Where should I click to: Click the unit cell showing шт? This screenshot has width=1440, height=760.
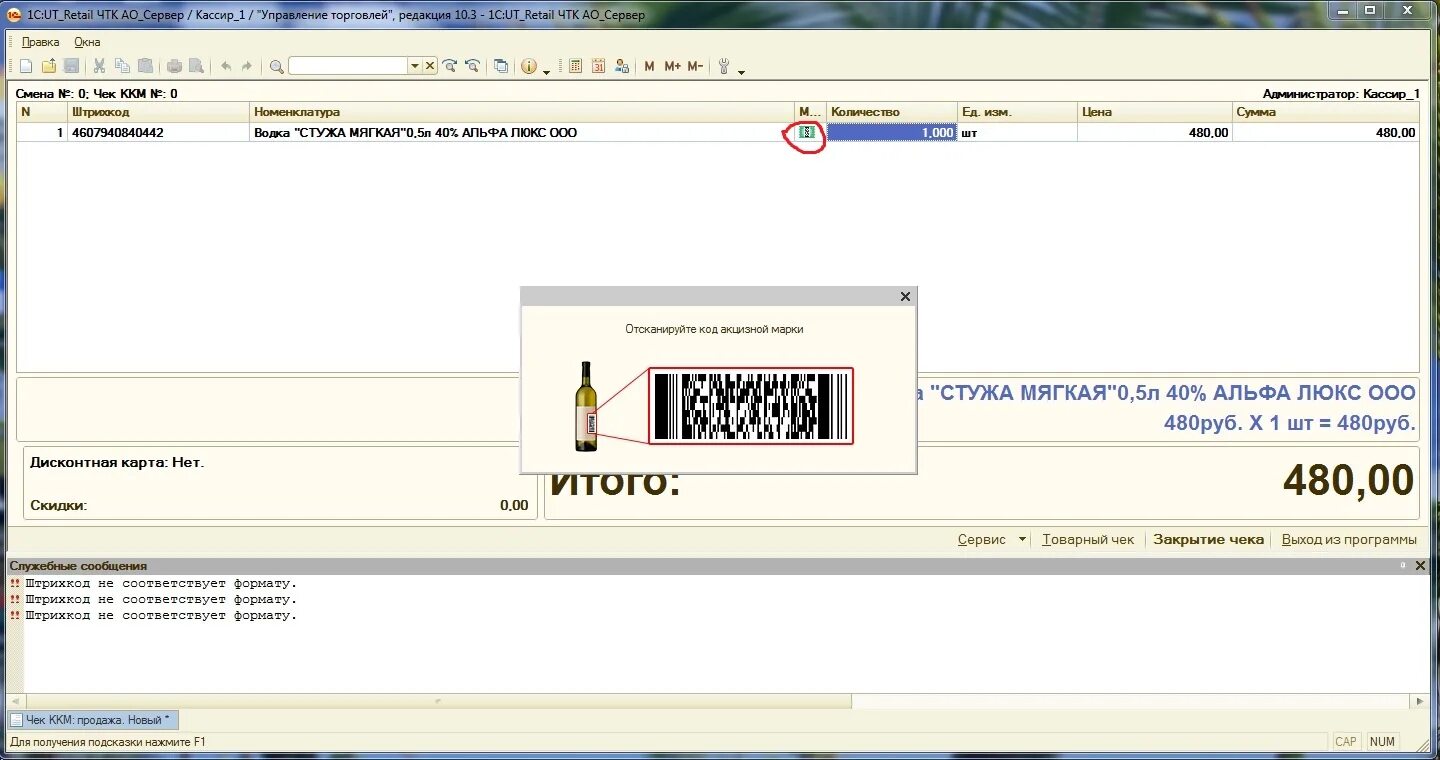tap(1017, 132)
